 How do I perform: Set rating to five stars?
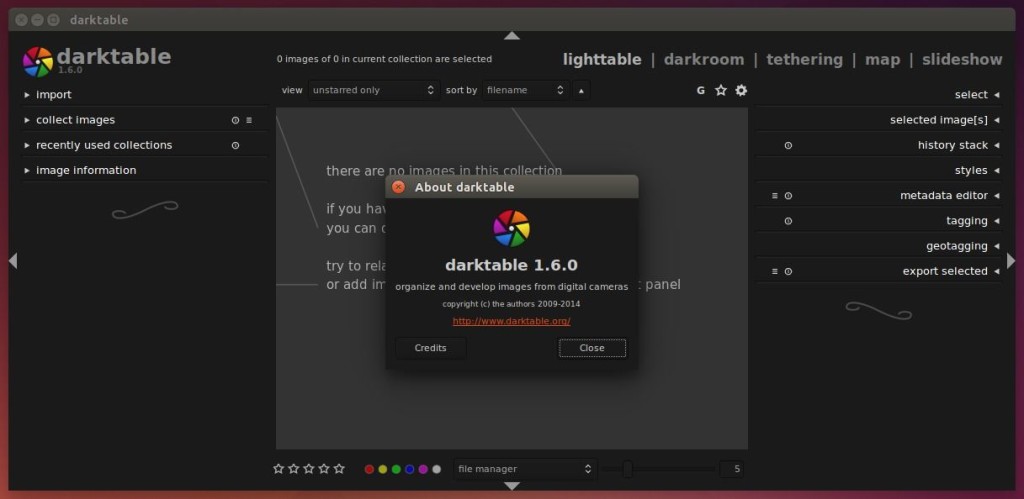click(339, 468)
